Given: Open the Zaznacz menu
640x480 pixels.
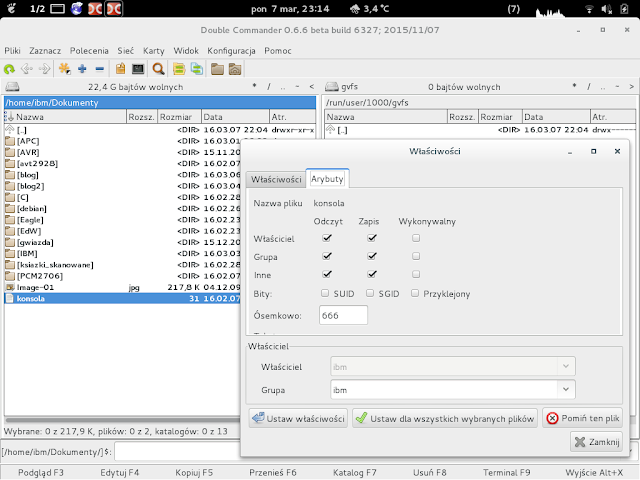Looking at the screenshot, I should click(45, 51).
